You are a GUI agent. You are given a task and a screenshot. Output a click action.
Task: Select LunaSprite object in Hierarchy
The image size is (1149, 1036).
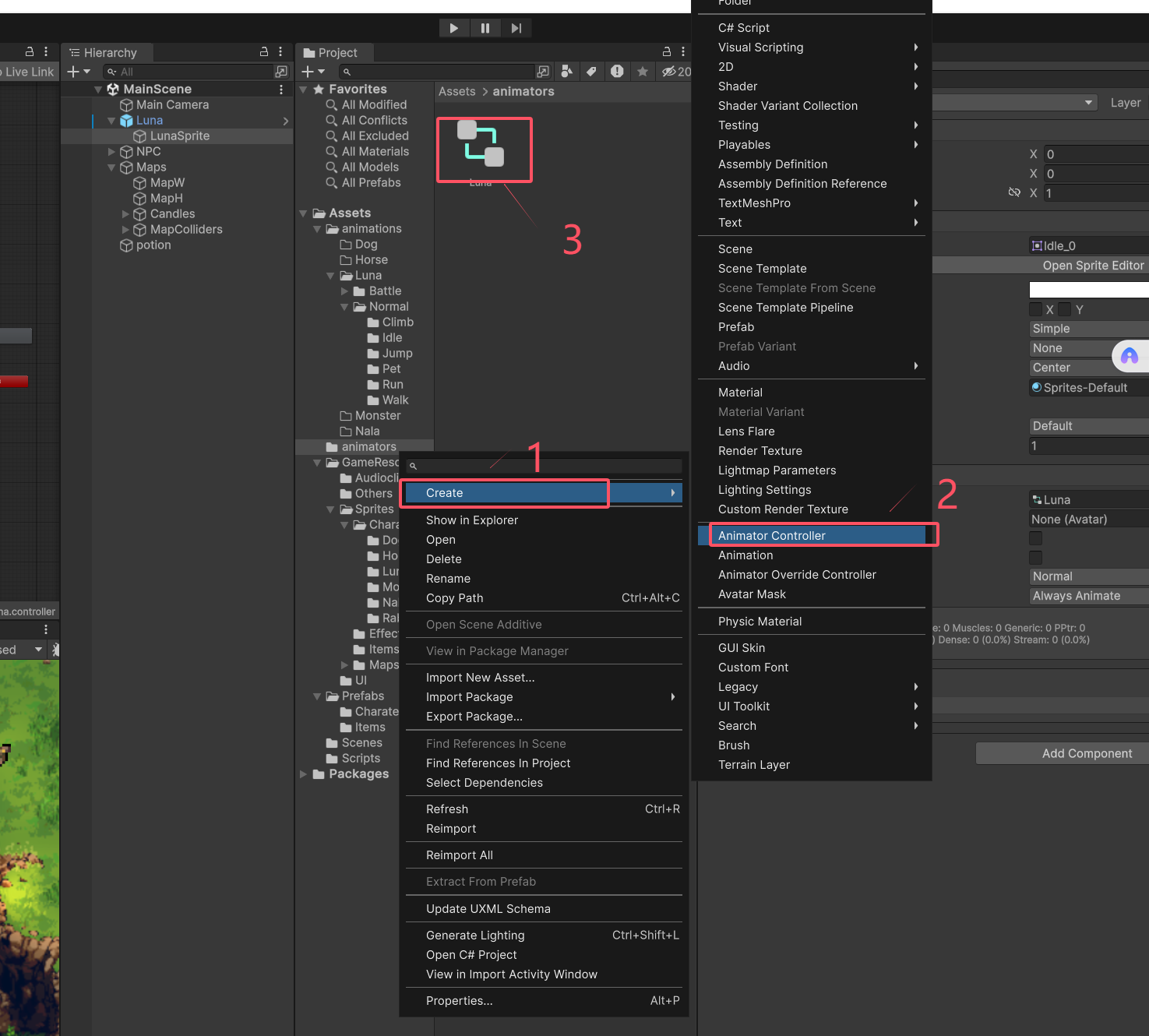click(x=180, y=136)
